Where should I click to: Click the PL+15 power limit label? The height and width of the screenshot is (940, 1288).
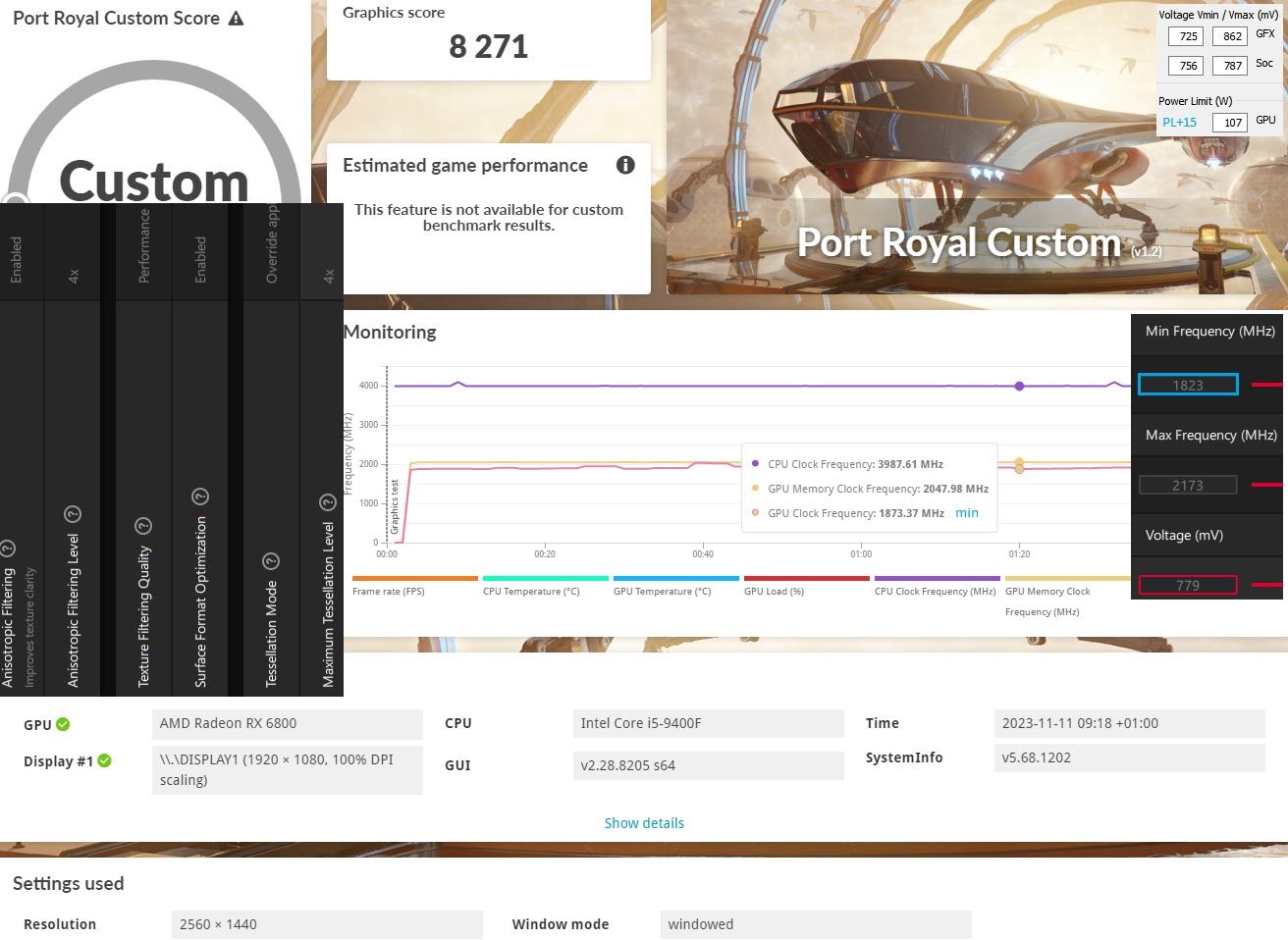coord(1179,123)
